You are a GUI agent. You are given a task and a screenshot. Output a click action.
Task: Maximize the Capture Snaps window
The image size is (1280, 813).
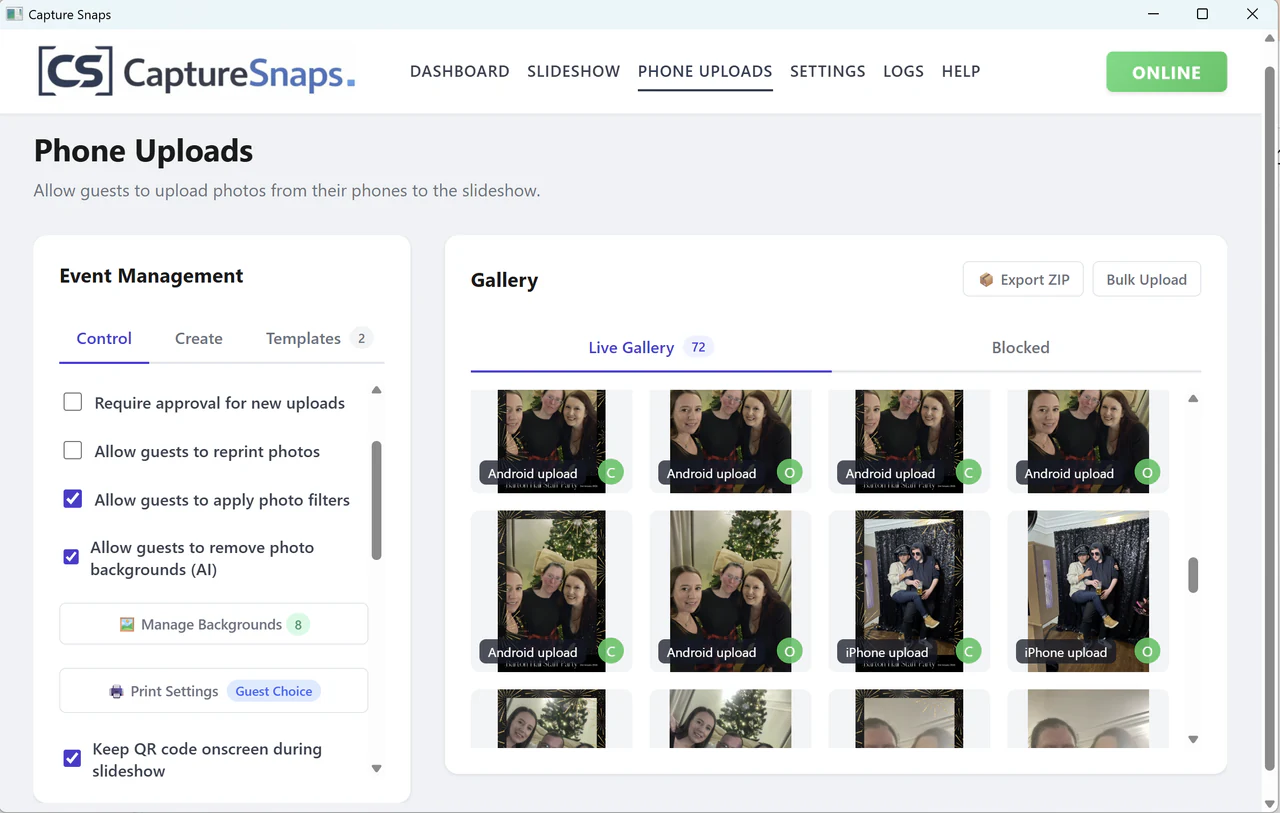coord(1202,14)
